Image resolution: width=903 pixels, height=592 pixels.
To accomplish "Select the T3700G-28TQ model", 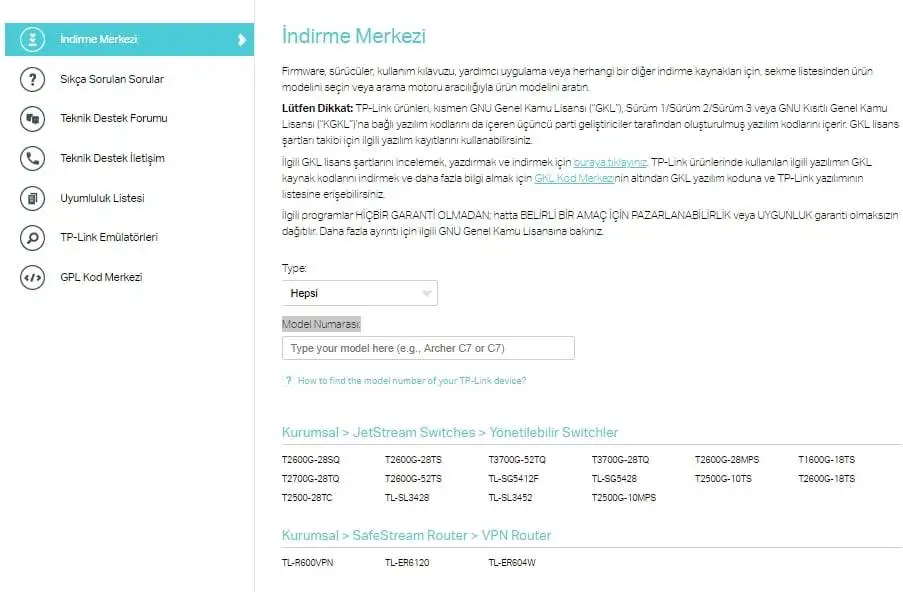I will click(620, 460).
